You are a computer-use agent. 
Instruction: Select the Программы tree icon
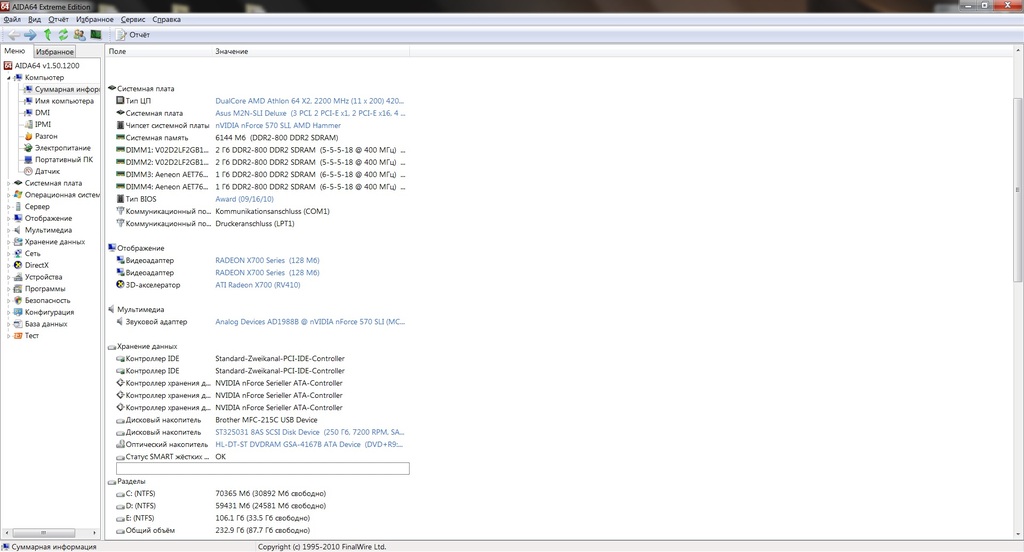click(x=18, y=289)
